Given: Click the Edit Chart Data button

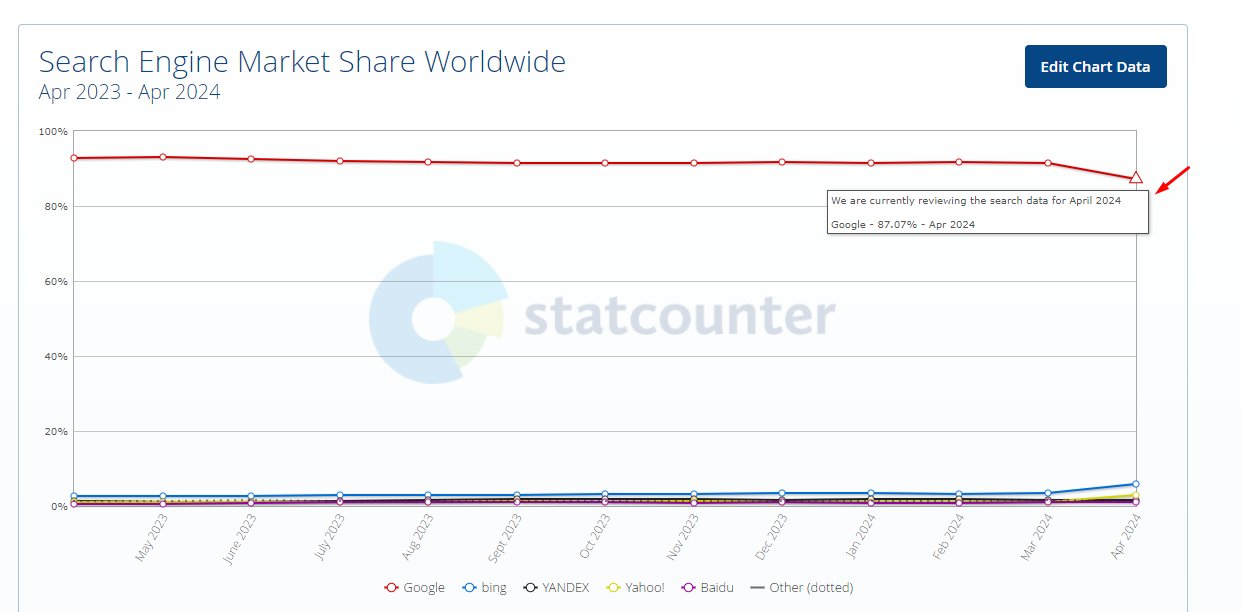Looking at the screenshot, I should coord(1095,67).
